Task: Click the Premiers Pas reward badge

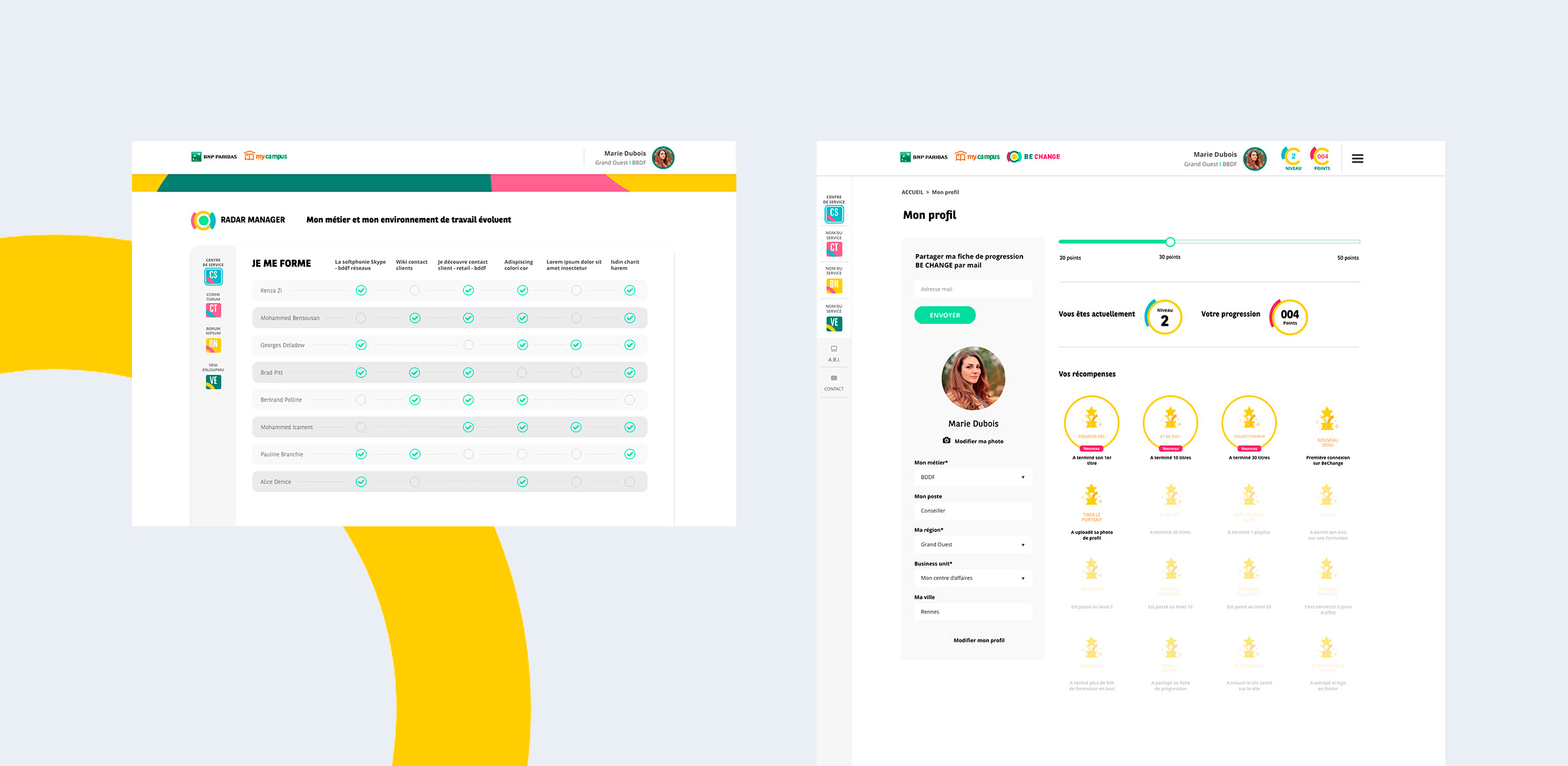Action: coord(1091,423)
